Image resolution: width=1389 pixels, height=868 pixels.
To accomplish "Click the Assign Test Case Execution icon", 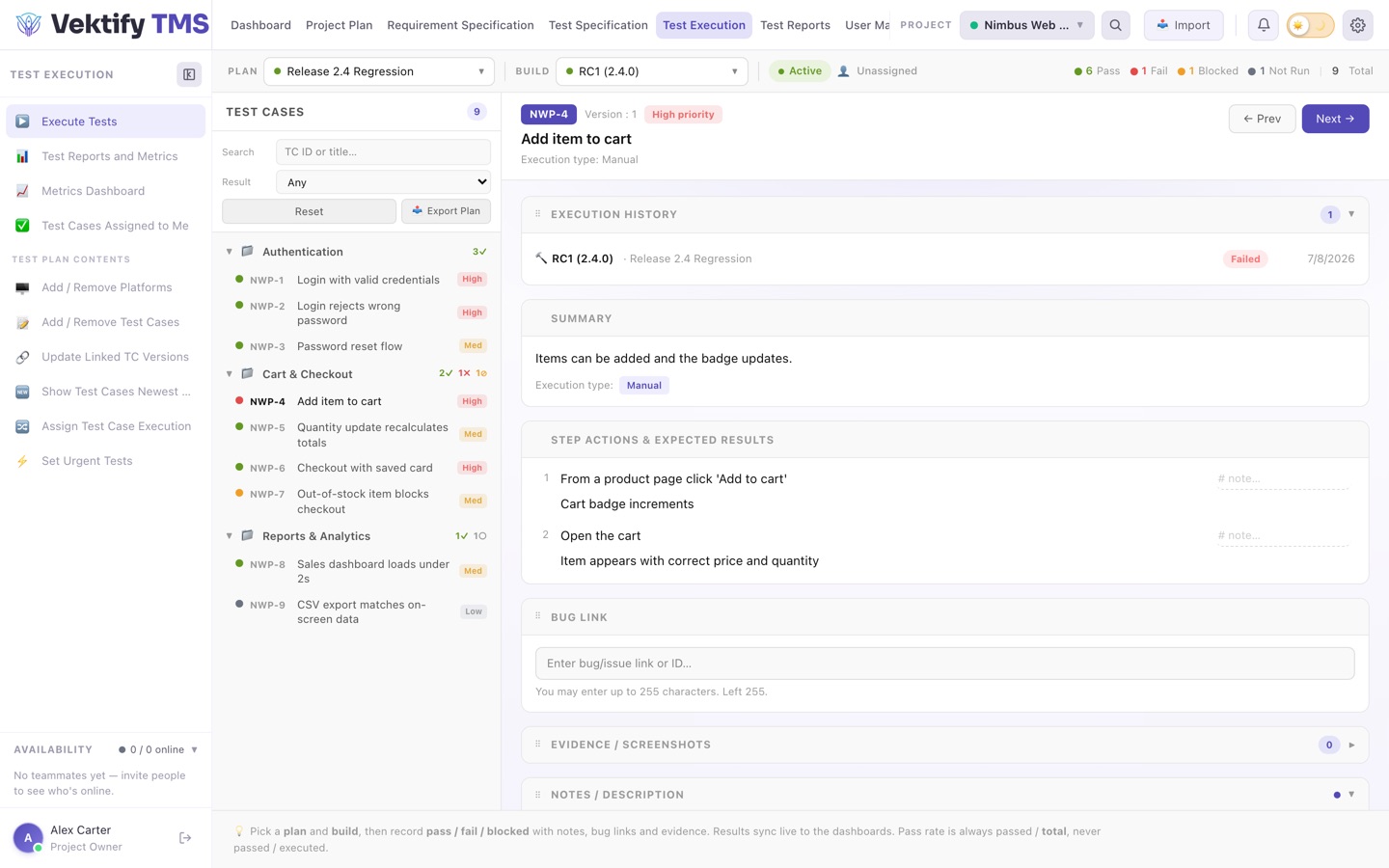I will click(22, 426).
